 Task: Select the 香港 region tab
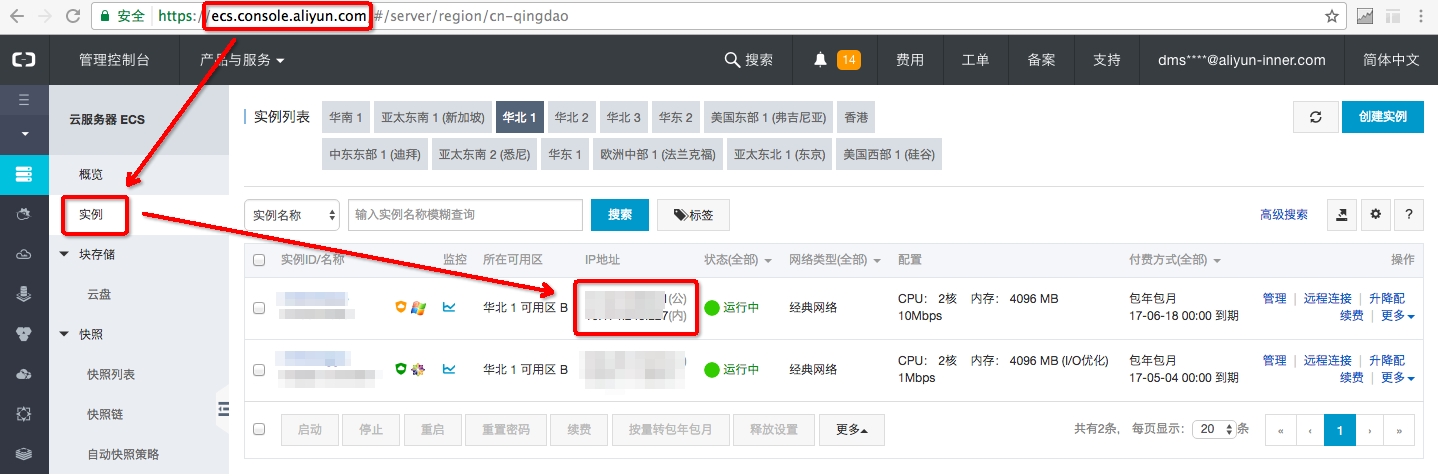(855, 117)
